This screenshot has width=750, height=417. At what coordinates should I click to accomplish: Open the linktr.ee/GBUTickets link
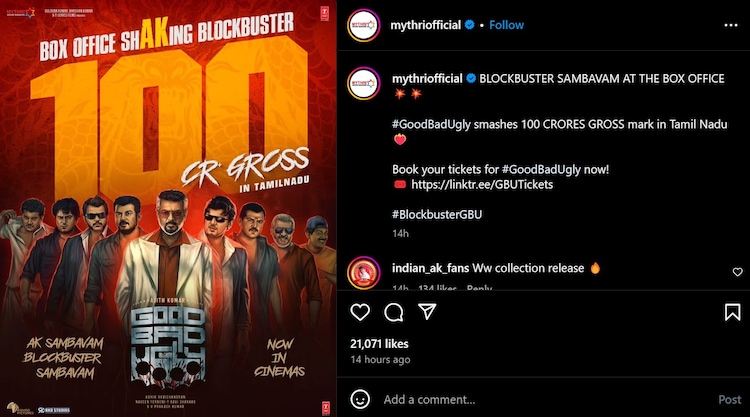point(482,185)
